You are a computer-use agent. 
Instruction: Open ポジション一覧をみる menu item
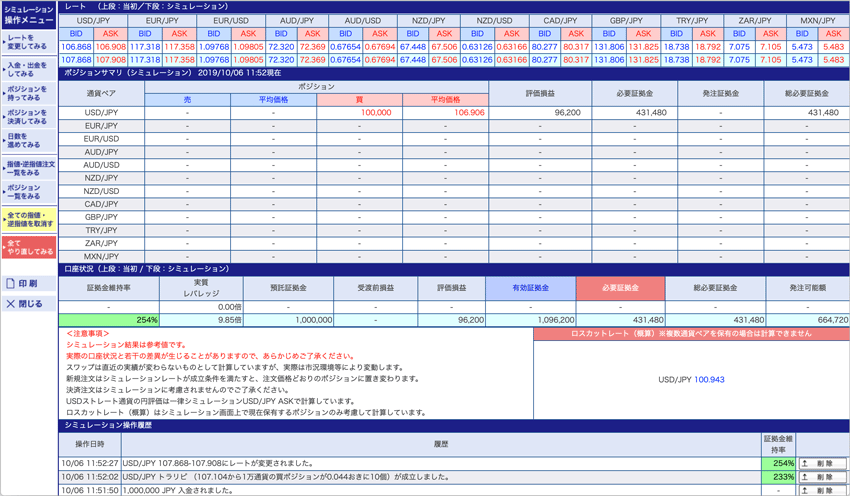tap(29, 192)
